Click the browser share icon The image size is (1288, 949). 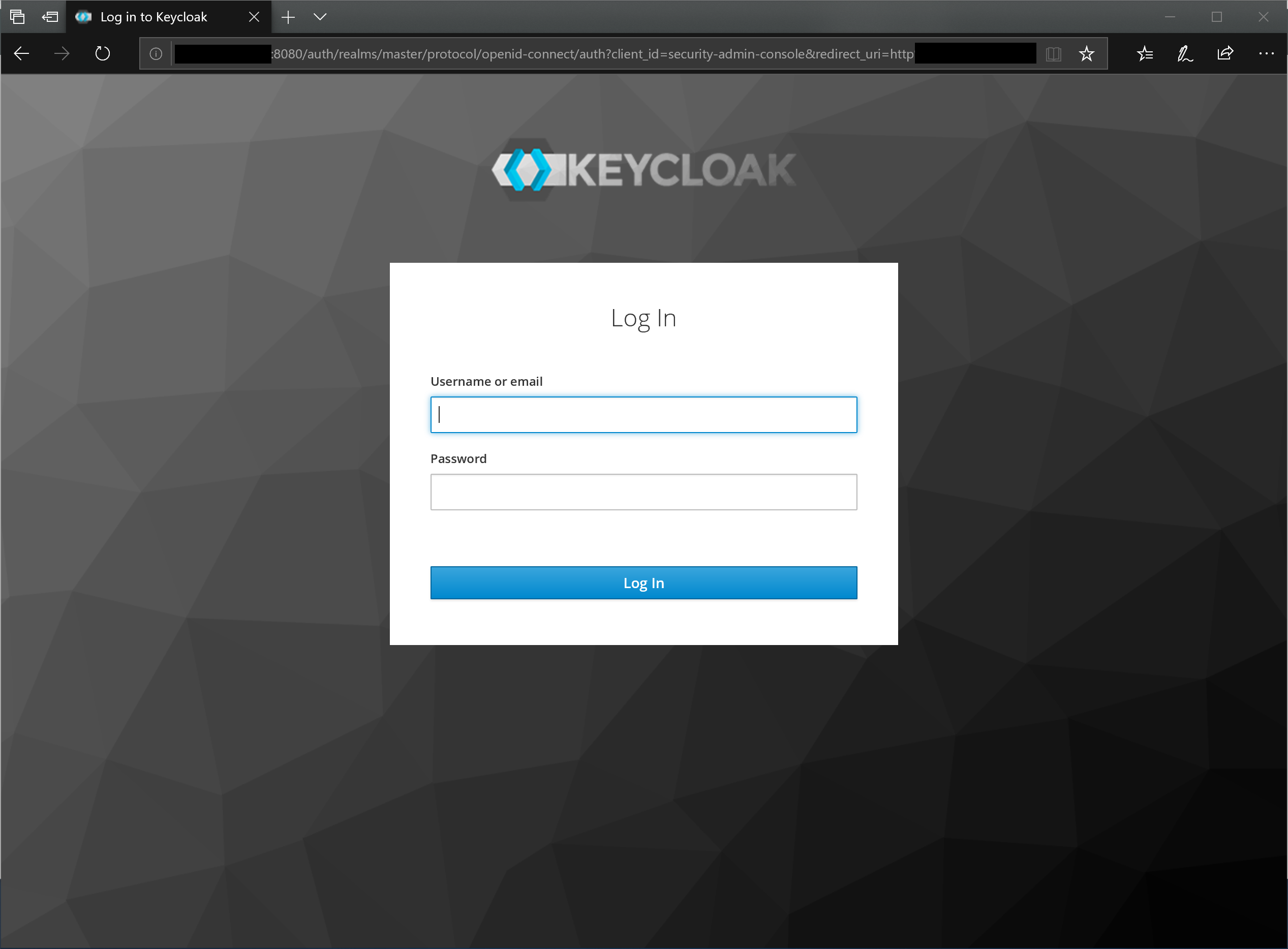pyautogui.click(x=1225, y=53)
